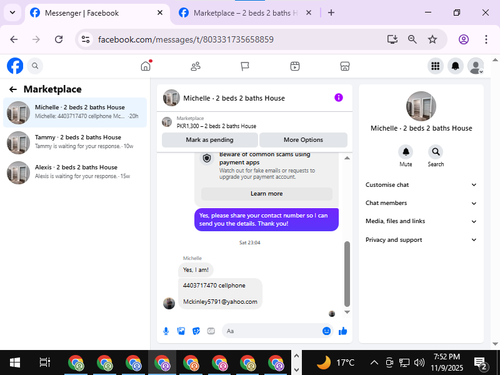
Task: Open the Windows notification center icon
Action: (480, 363)
